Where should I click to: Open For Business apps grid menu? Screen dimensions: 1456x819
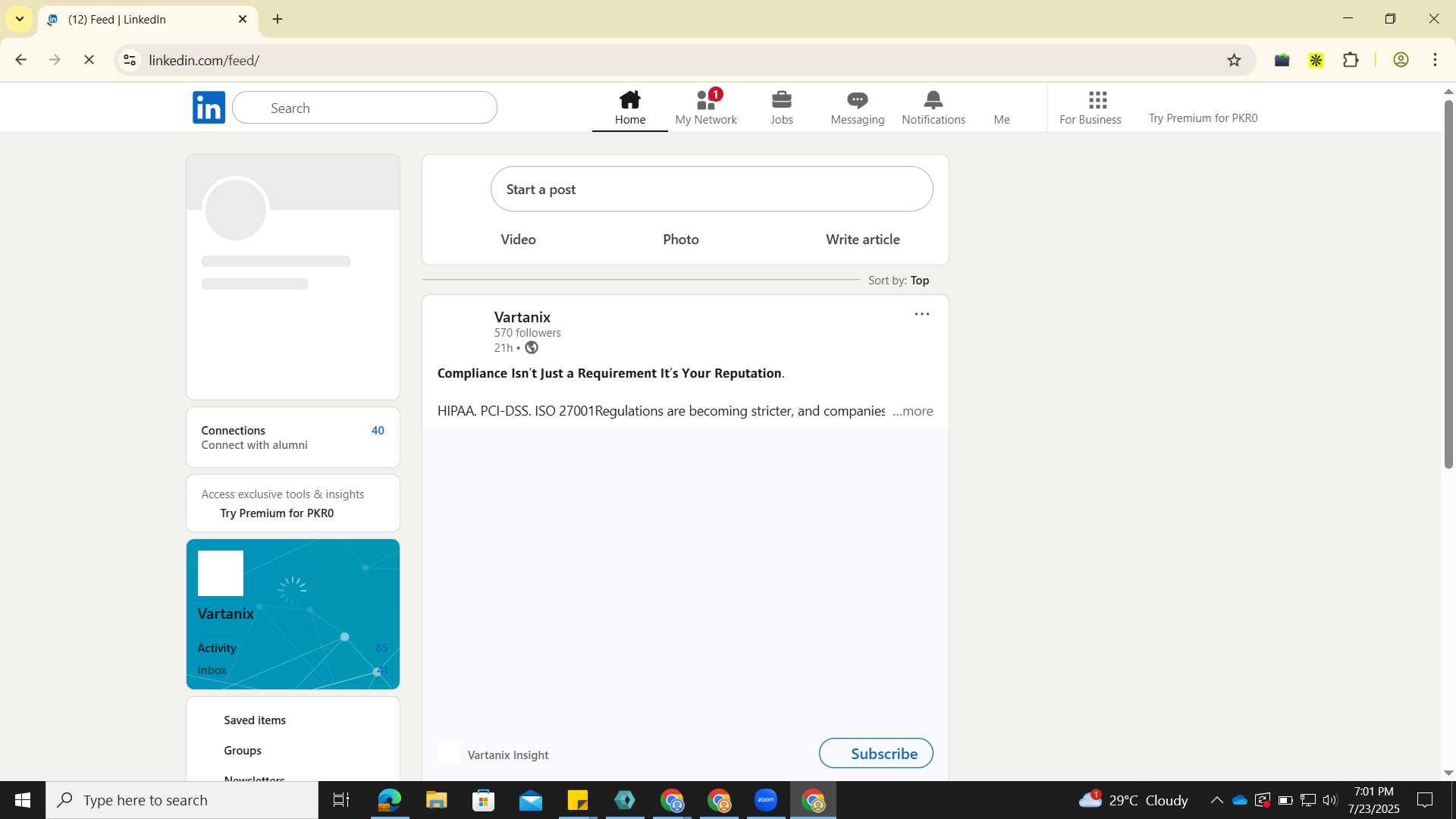[1090, 108]
